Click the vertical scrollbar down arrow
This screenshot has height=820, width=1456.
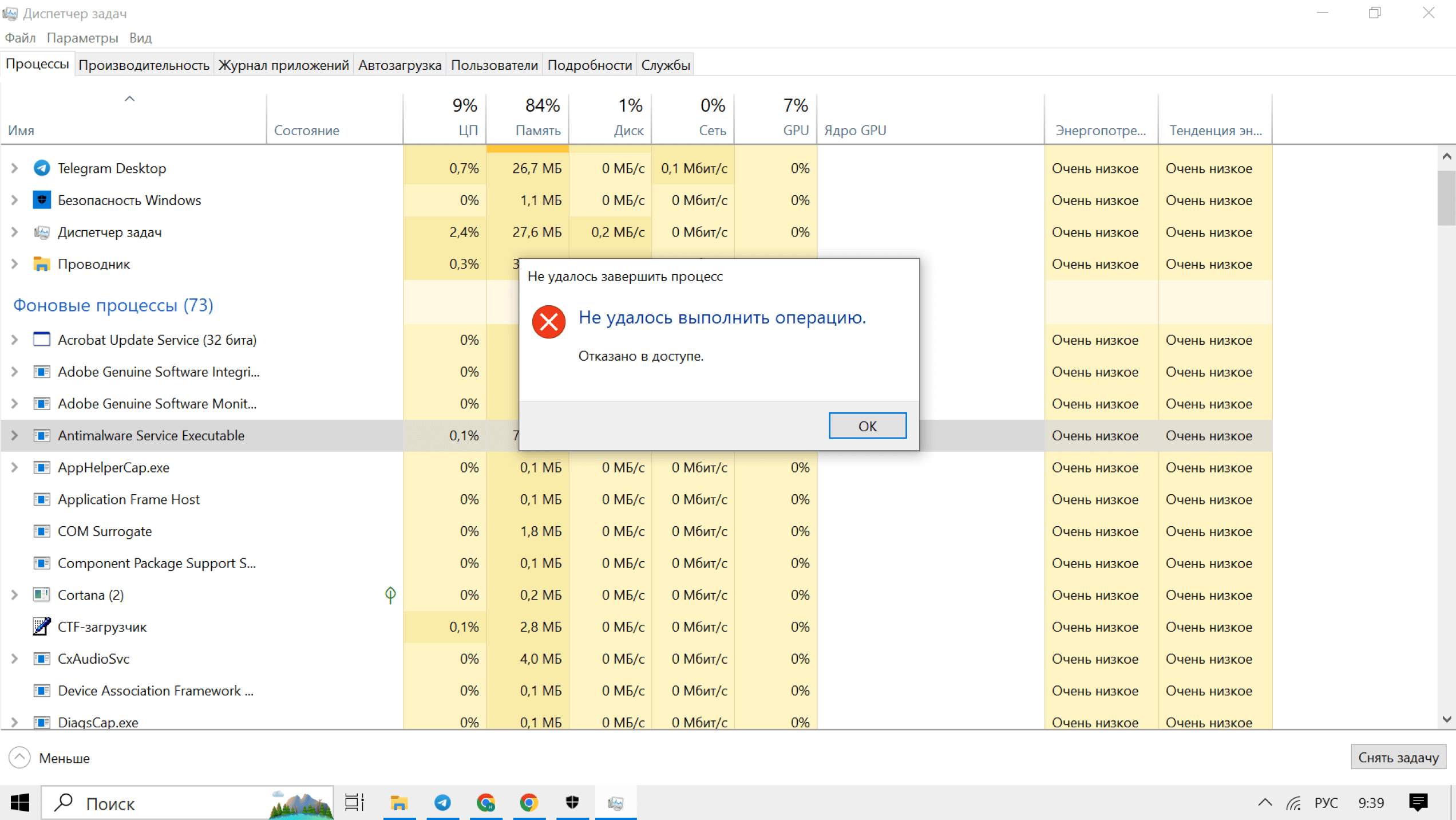(1446, 720)
